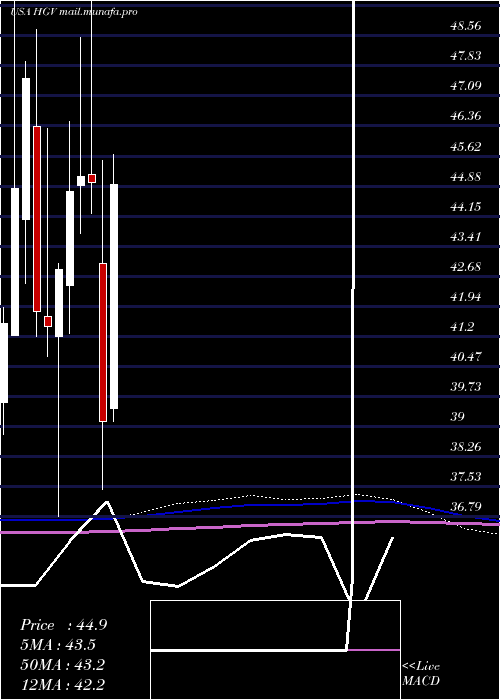
Task: Select the 39 price axis label
Action: [x=458, y=417]
